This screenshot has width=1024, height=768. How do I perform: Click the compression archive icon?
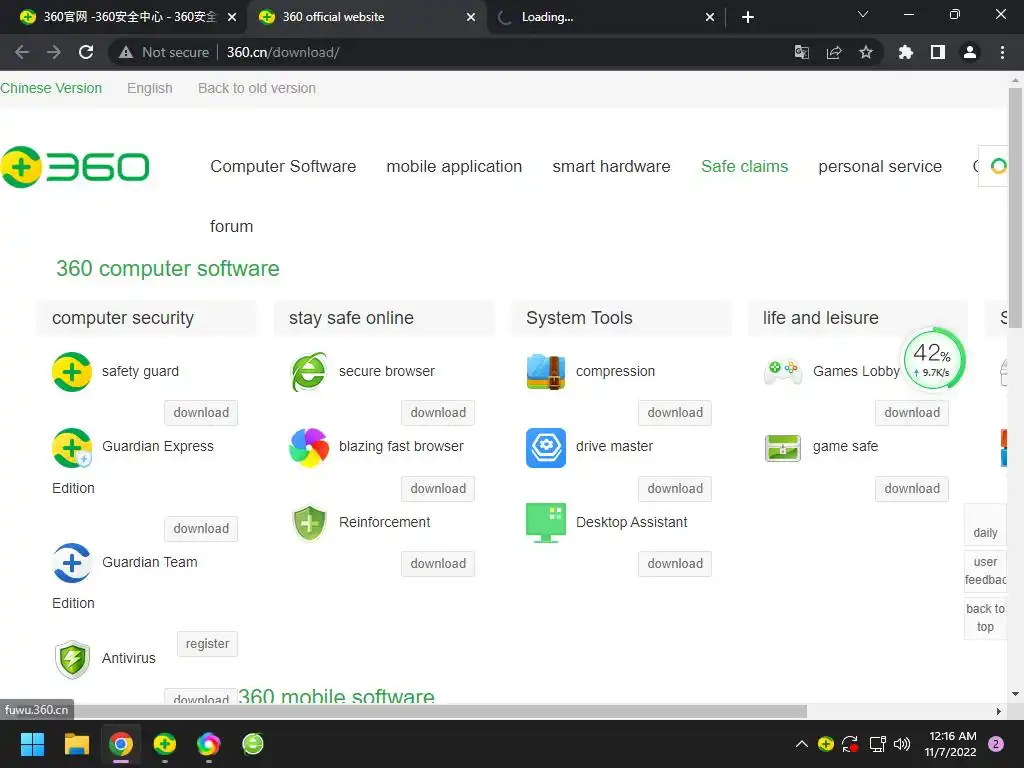coord(546,372)
